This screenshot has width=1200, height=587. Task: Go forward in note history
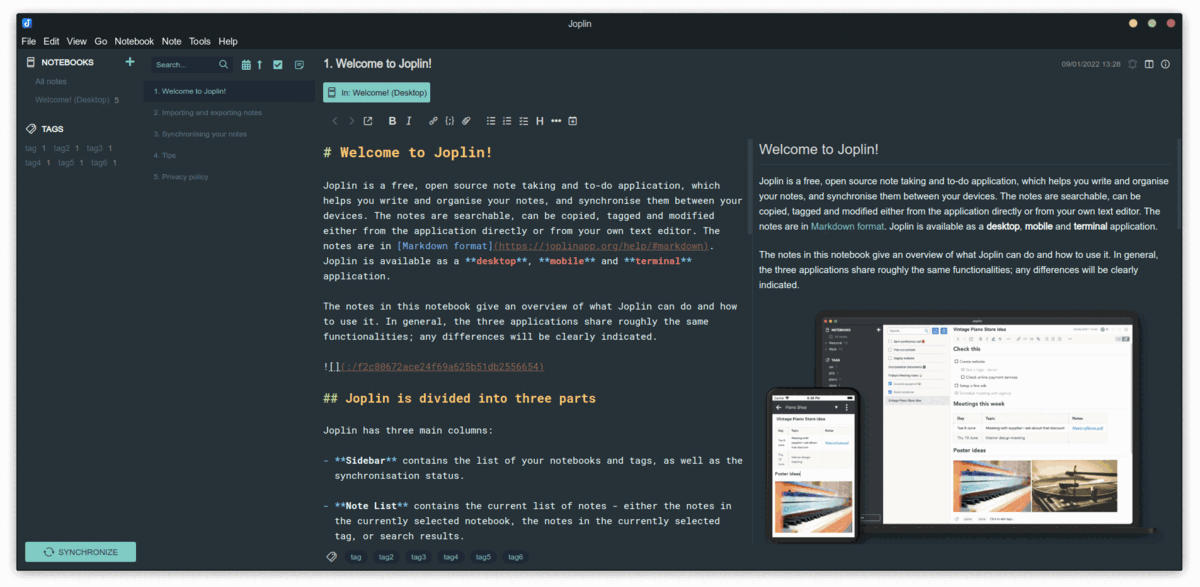click(351, 121)
